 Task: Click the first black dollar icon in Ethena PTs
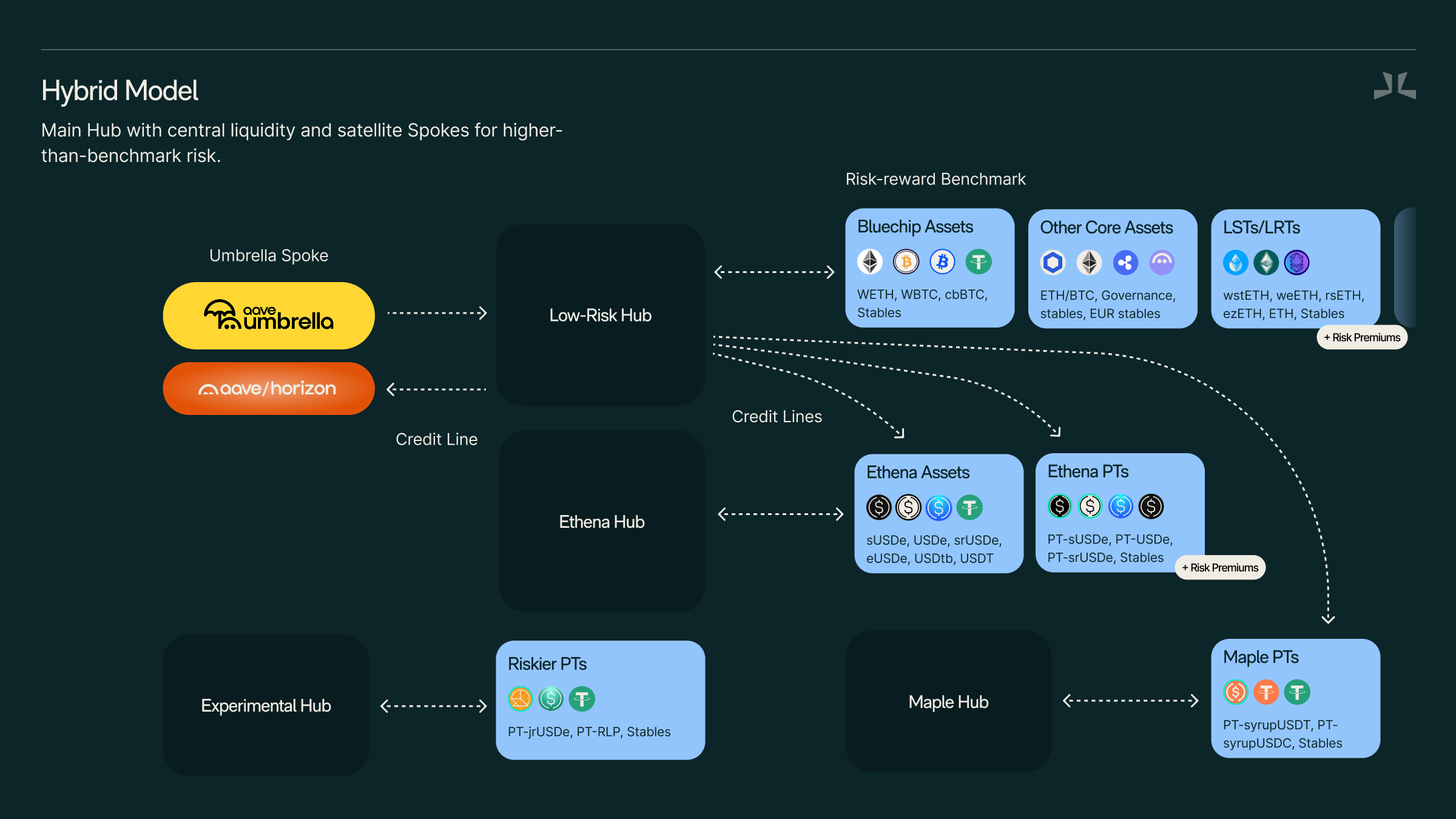tap(1060, 506)
